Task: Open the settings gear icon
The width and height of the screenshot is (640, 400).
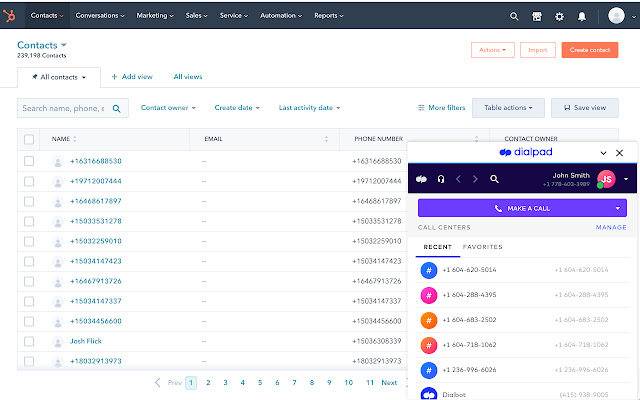Action: (x=559, y=16)
